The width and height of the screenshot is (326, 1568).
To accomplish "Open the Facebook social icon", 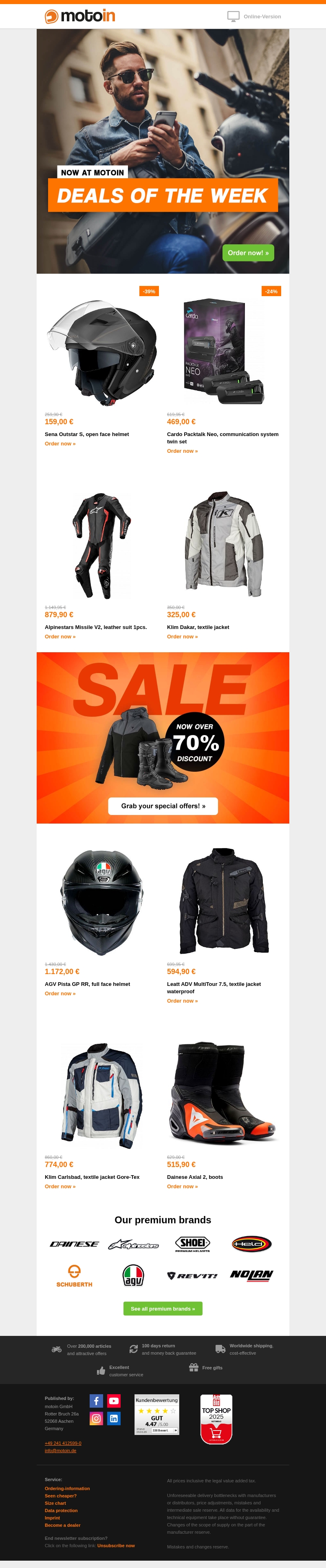I will coord(96,1401).
